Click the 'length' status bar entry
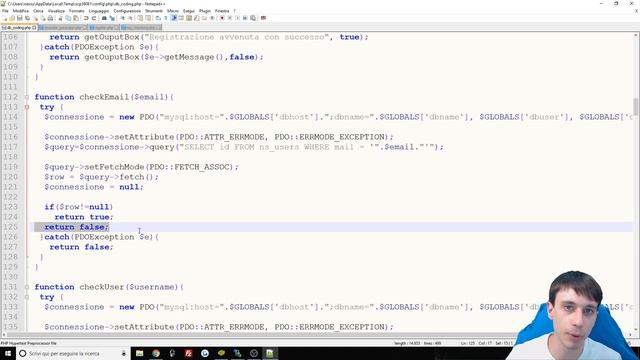Screen dimensions: 640x360 [x=406, y=344]
